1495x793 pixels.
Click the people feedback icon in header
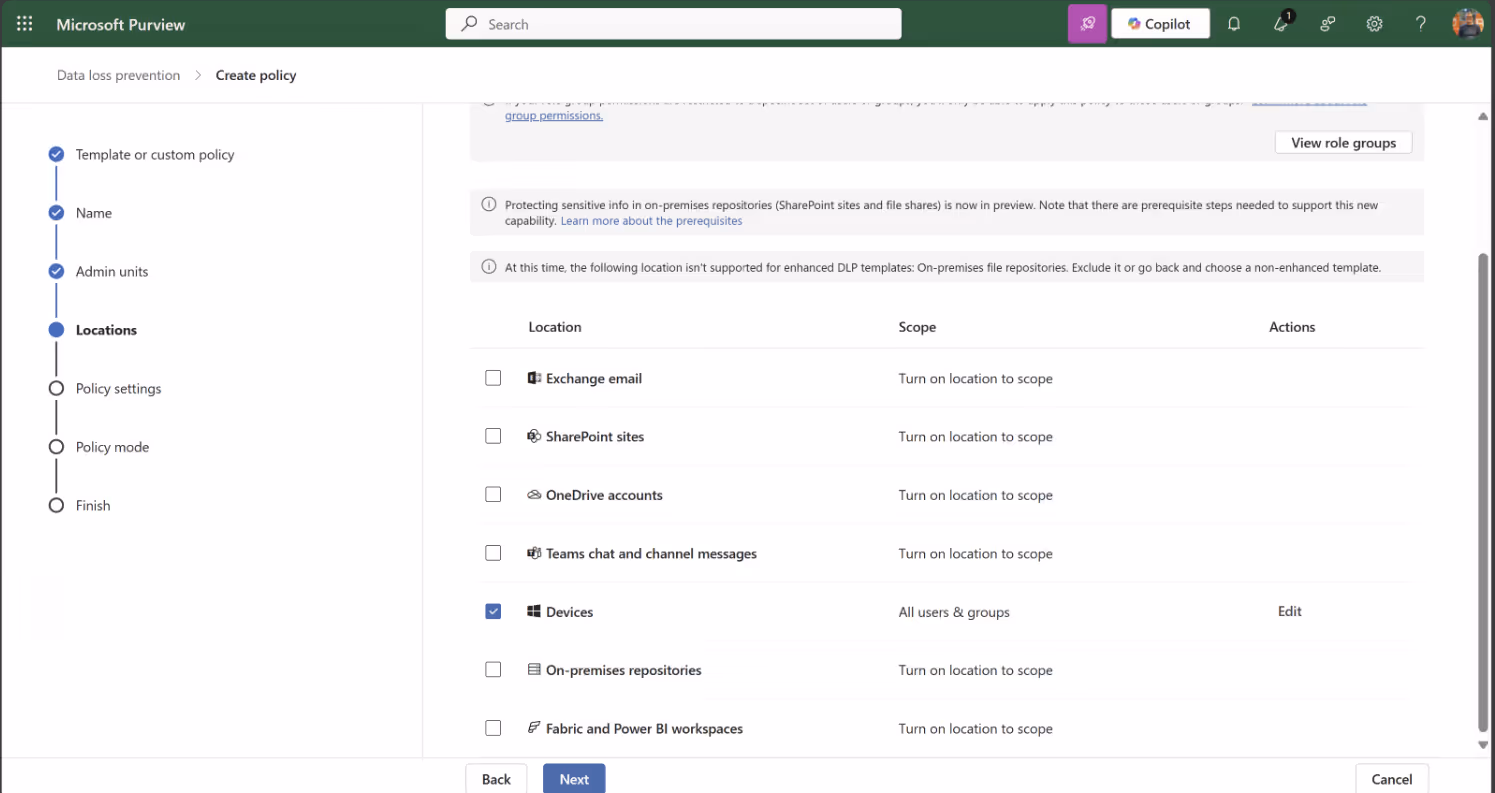pyautogui.click(x=1328, y=24)
